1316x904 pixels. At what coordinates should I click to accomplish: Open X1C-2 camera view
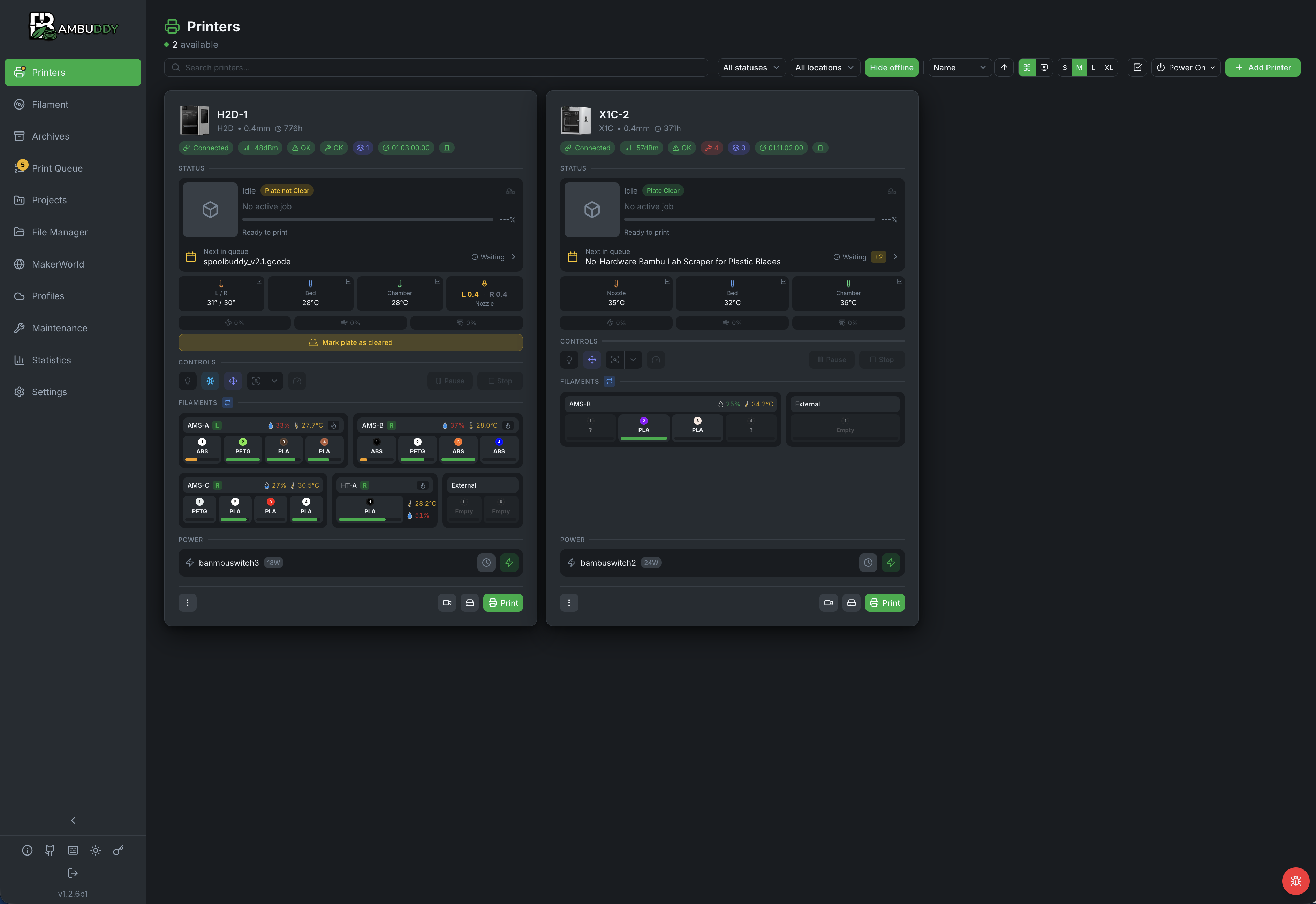click(x=829, y=603)
